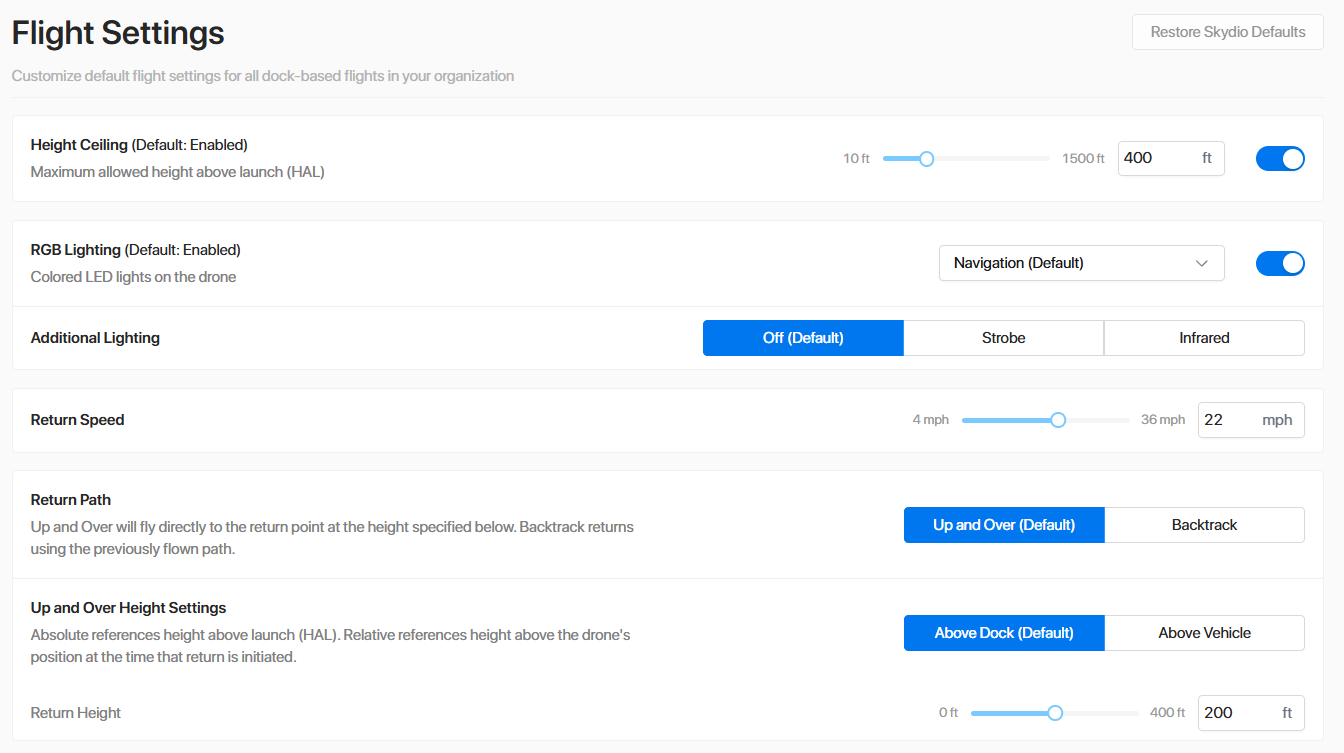Click the Return Speed slider handle
This screenshot has width=1344, height=753.
1058,420
